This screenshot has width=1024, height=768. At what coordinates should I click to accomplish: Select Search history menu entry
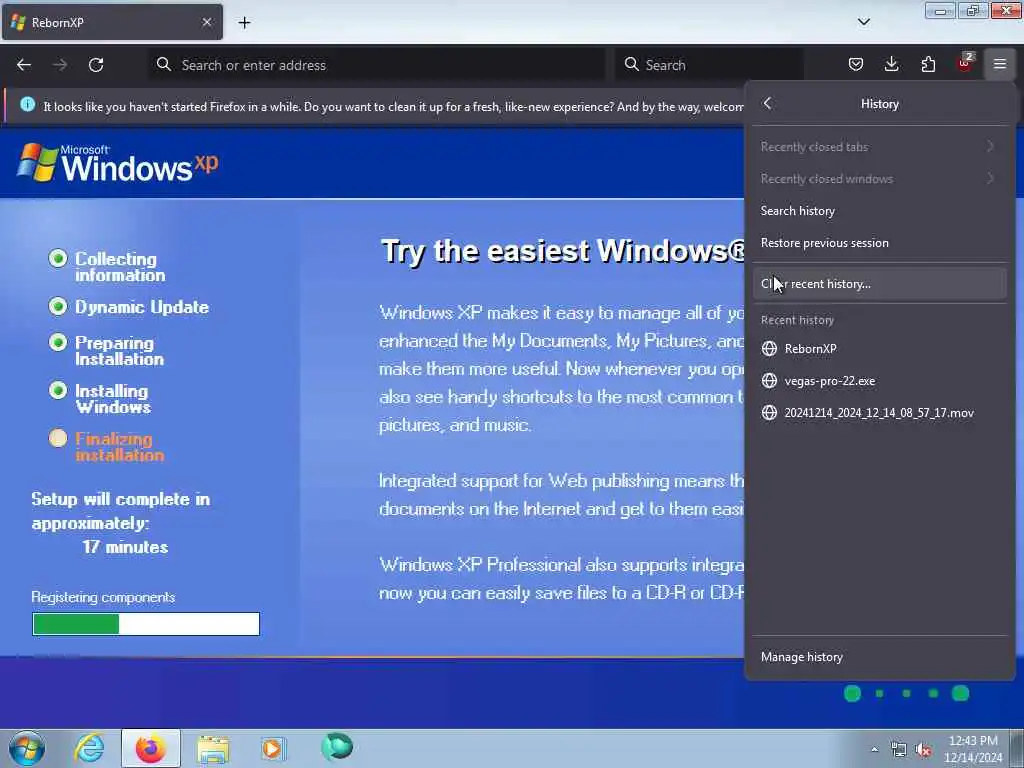click(879, 211)
